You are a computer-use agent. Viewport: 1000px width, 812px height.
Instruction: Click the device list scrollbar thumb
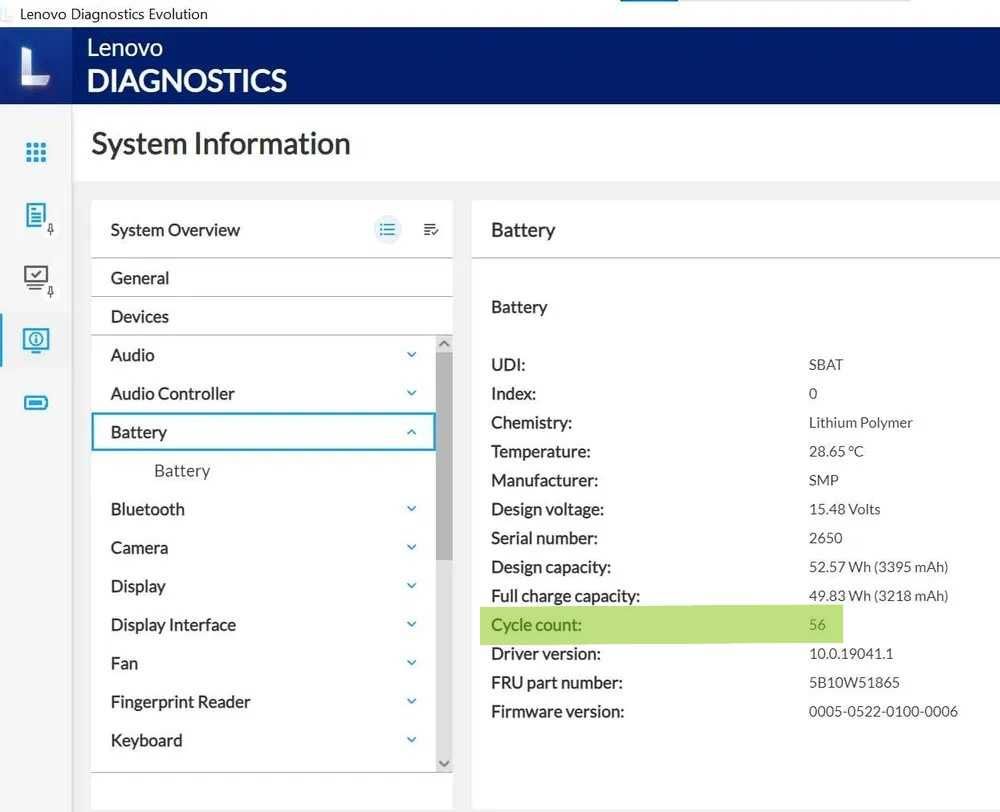(445, 456)
